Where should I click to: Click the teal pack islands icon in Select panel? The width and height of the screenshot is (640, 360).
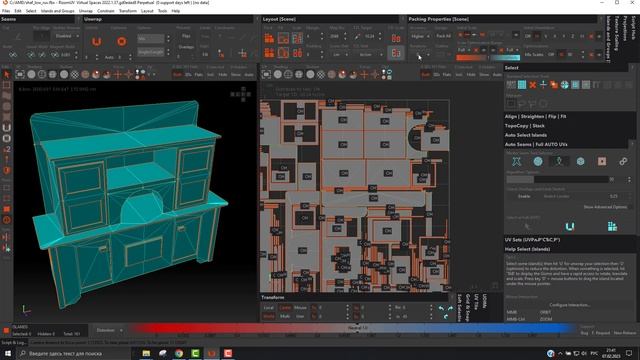[612, 227]
